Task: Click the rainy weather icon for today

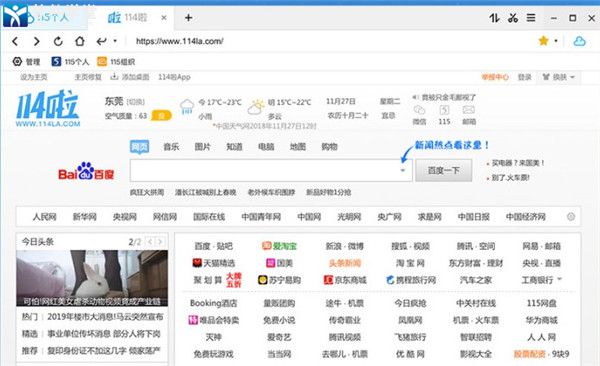Action: coord(187,106)
